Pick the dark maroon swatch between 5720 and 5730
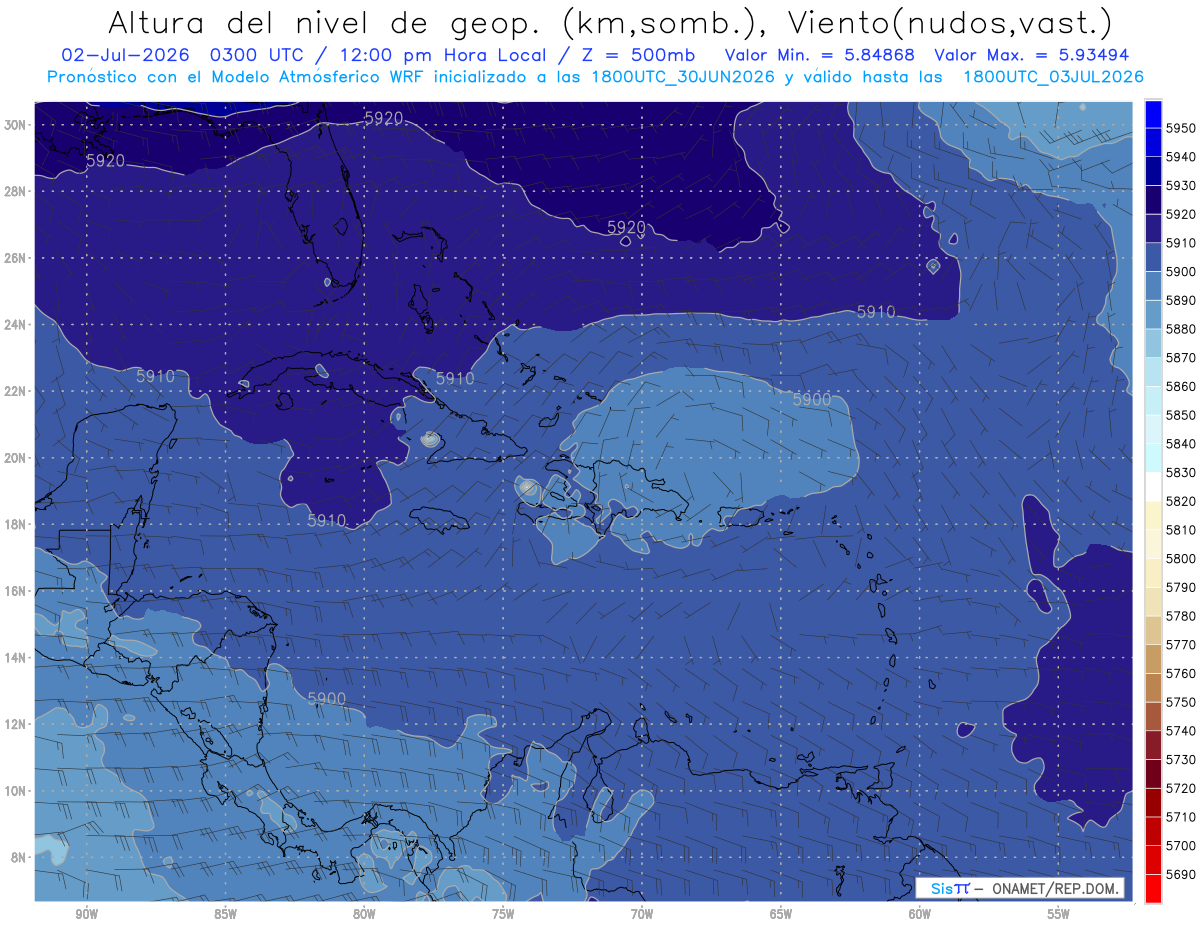 [x=1153, y=774]
